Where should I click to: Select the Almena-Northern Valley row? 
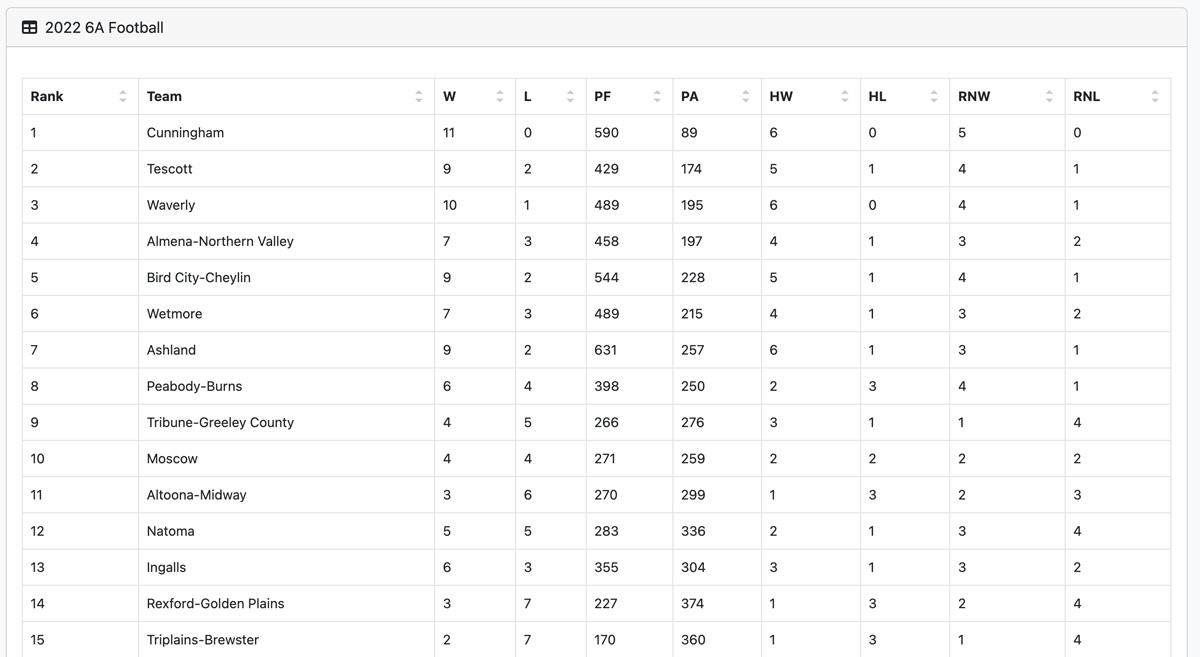pyautogui.click(x=596, y=241)
